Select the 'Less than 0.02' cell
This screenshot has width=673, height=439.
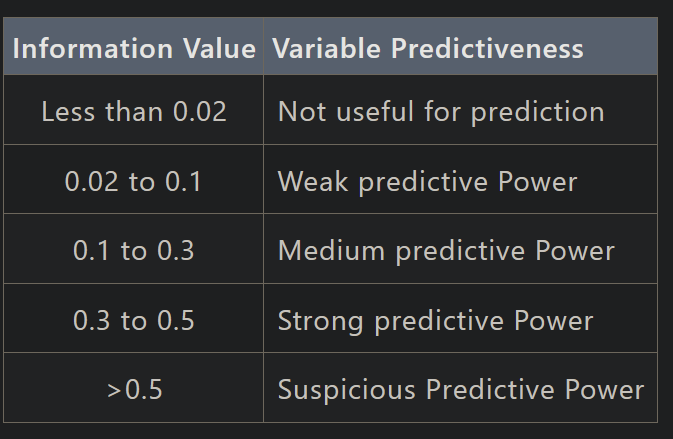click(133, 110)
